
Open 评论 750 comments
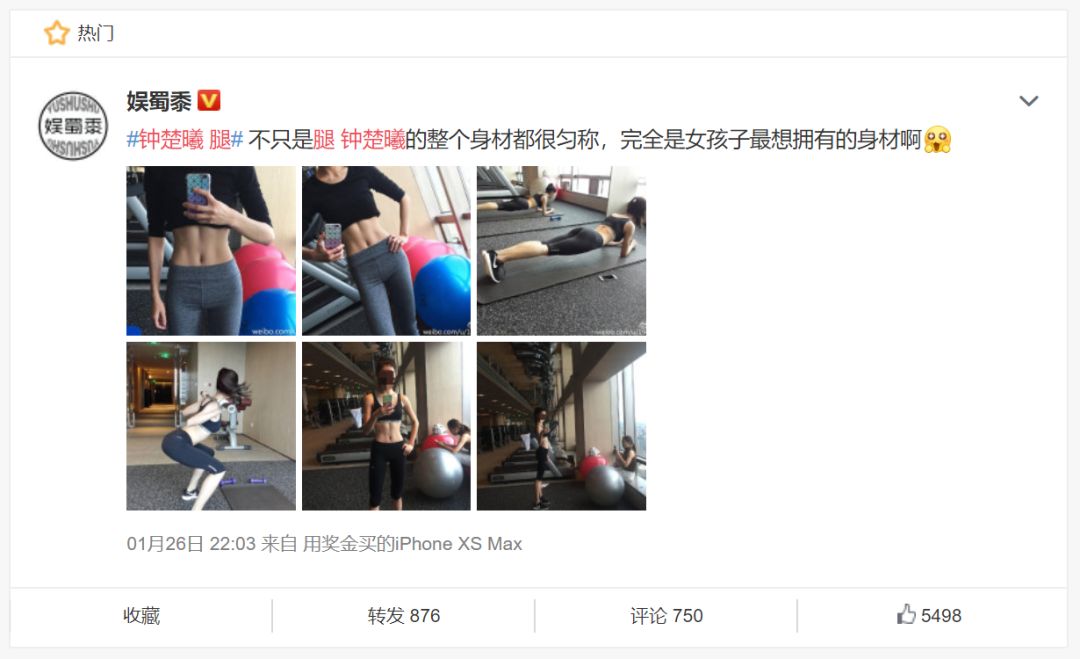point(666,615)
